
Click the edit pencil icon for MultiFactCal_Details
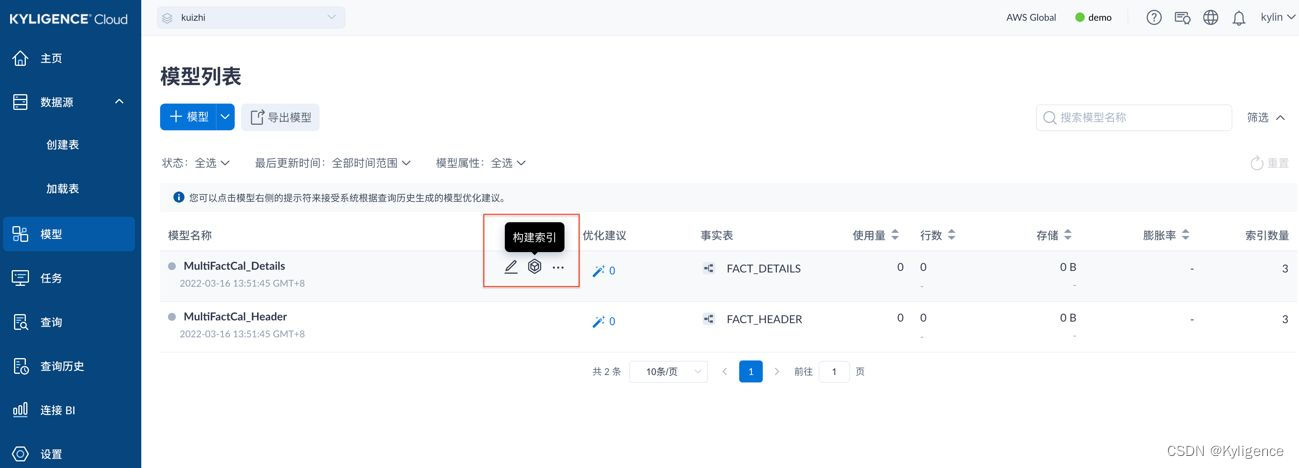pos(511,267)
